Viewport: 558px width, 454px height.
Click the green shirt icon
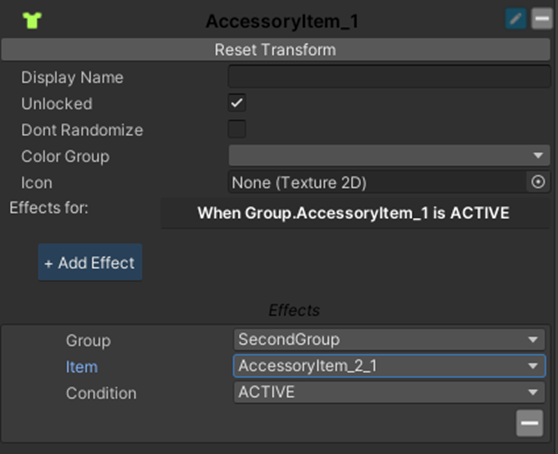tap(32, 20)
